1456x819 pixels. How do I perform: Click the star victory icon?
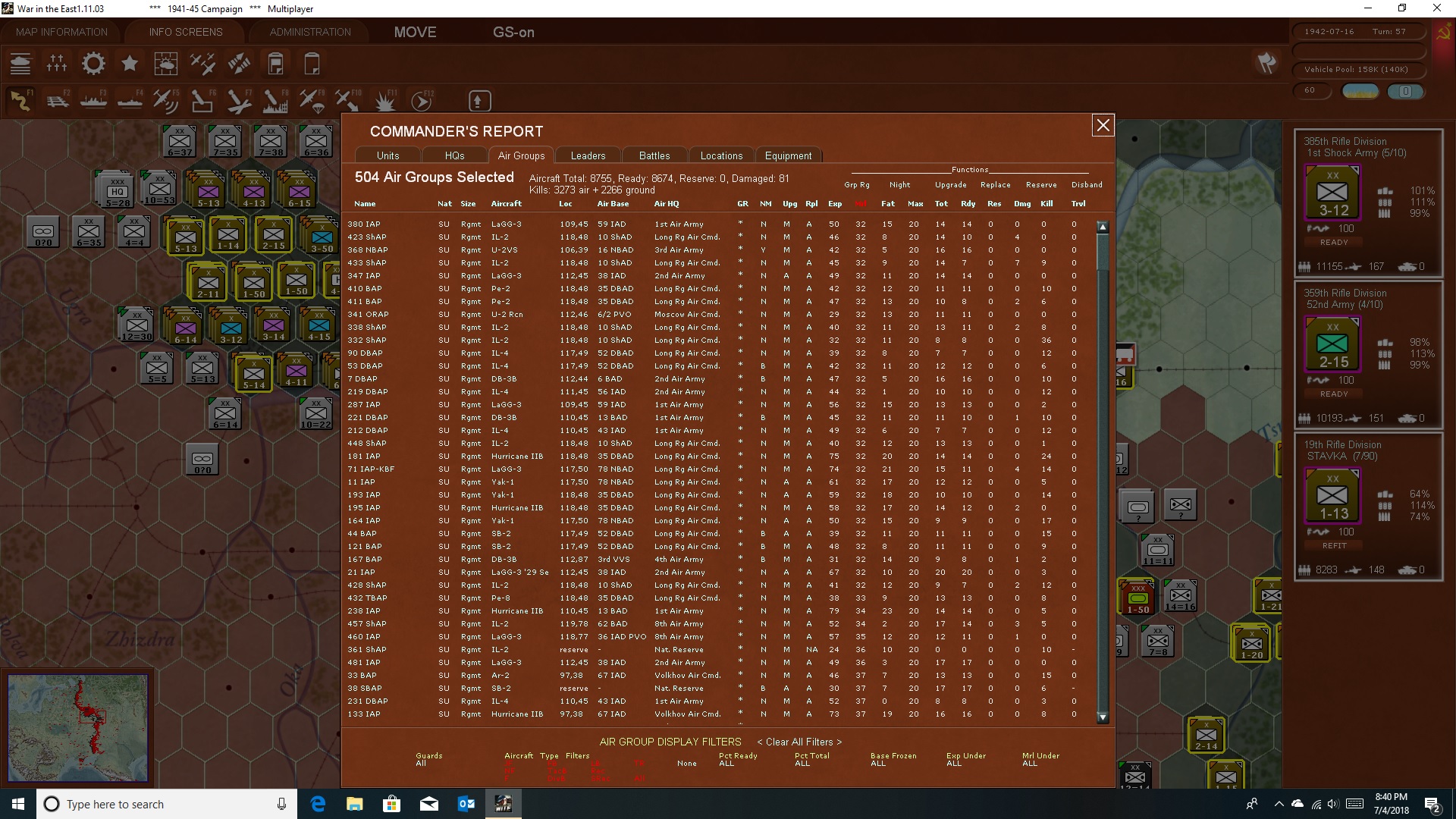[130, 64]
